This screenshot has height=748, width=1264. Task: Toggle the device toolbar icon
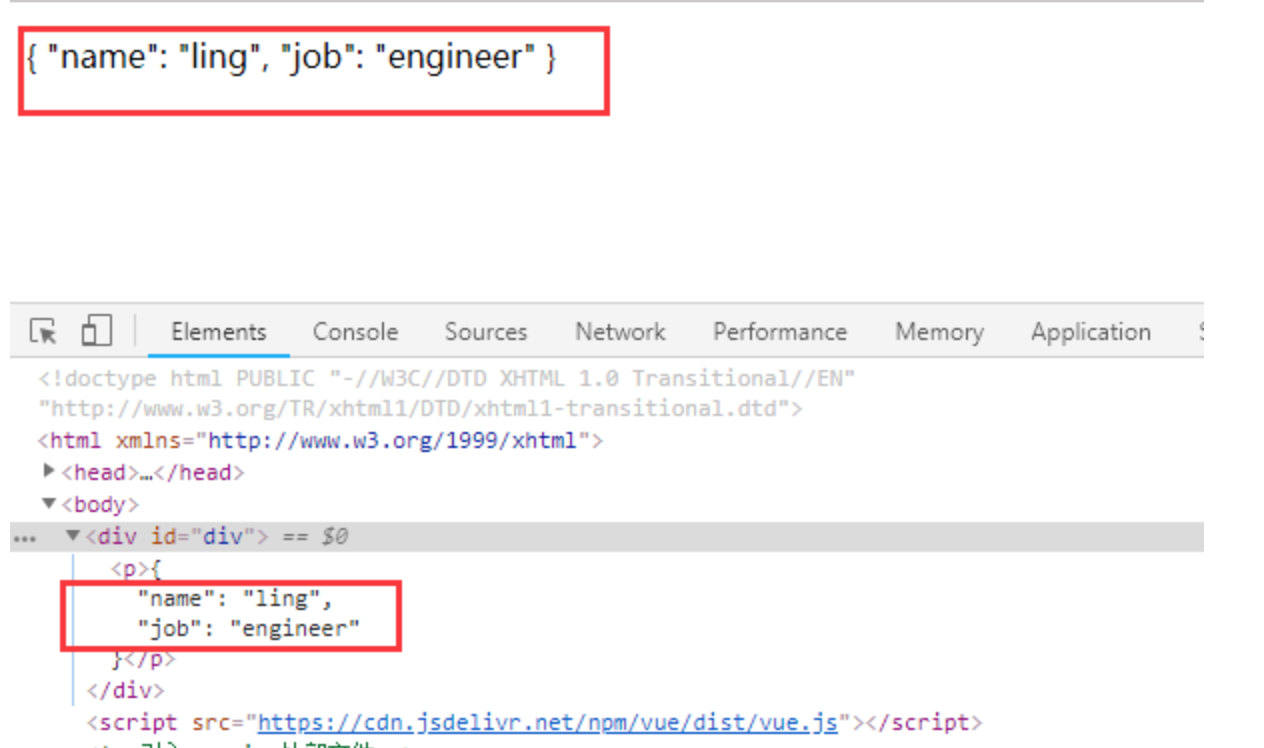click(x=96, y=331)
